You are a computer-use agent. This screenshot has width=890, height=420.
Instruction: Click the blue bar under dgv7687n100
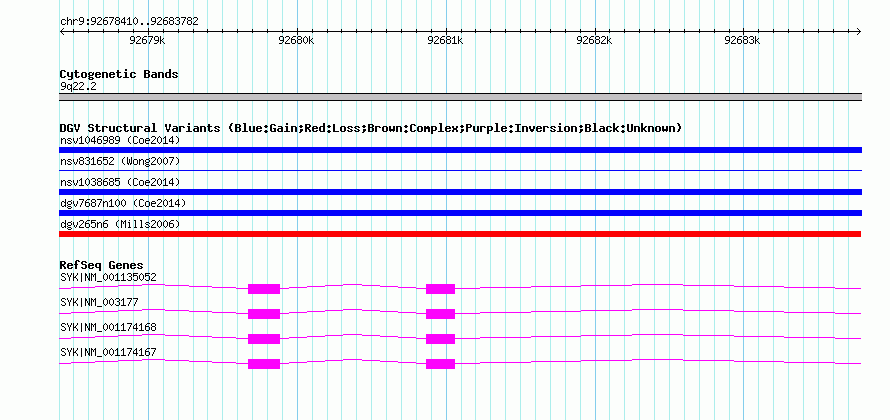tap(460, 213)
